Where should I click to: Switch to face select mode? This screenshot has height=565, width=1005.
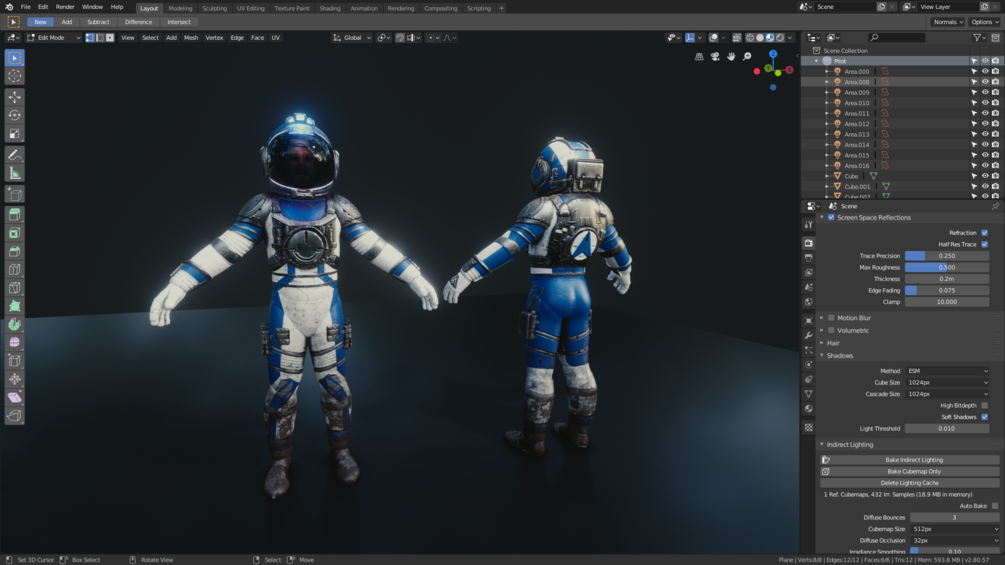(x=110, y=38)
